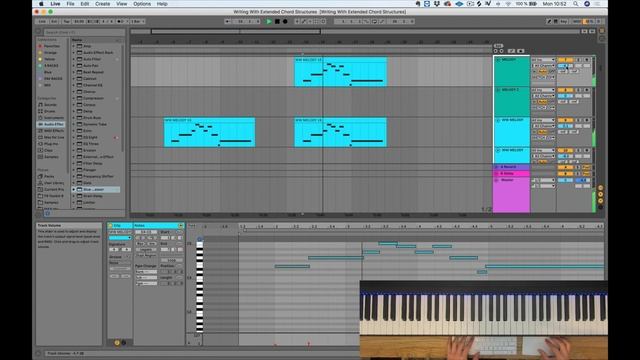Open MELODY track All Ins input dropdown
Image resolution: width=640 pixels, height=360 pixels.
(x=543, y=60)
